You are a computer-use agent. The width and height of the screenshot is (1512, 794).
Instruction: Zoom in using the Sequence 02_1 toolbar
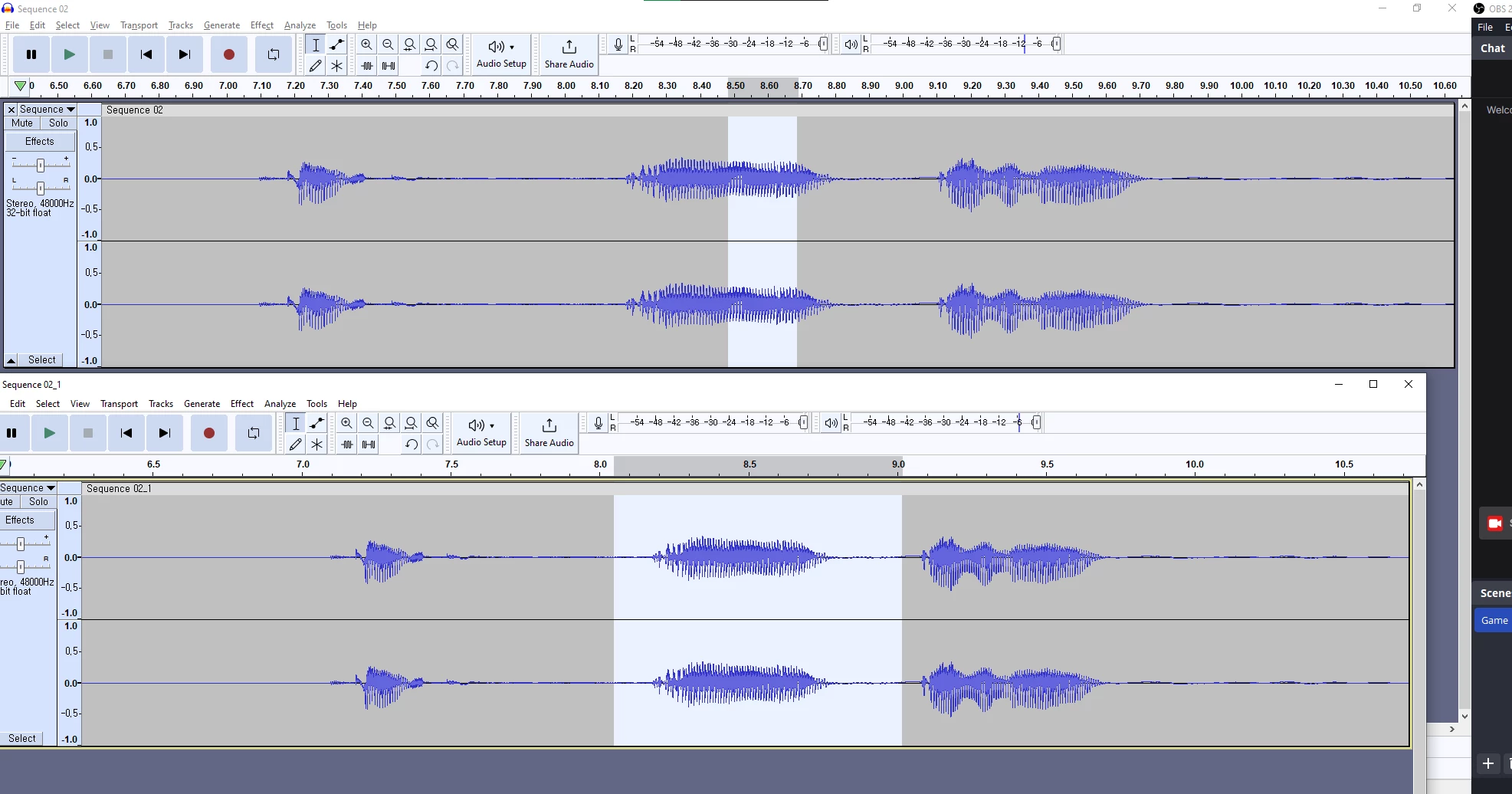point(347,423)
